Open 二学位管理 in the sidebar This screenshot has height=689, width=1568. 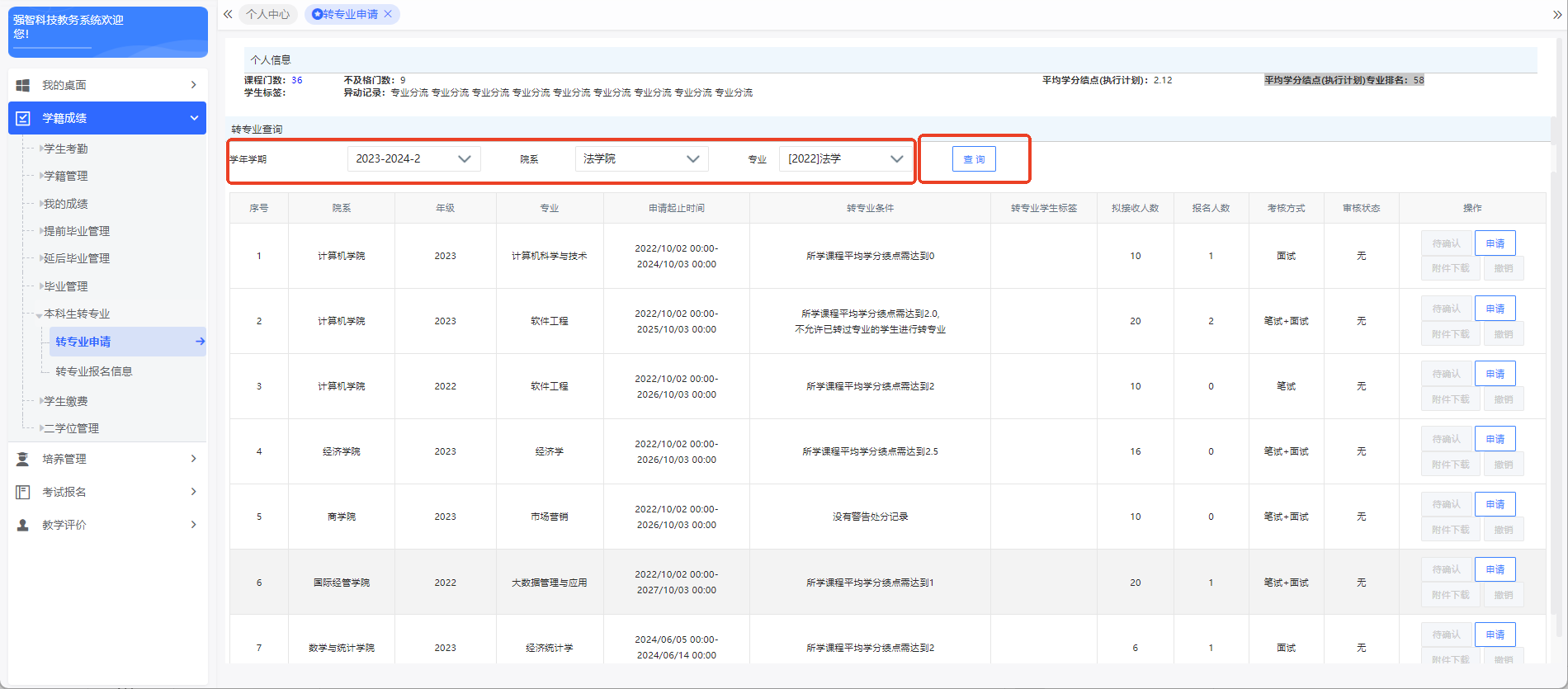point(71,428)
